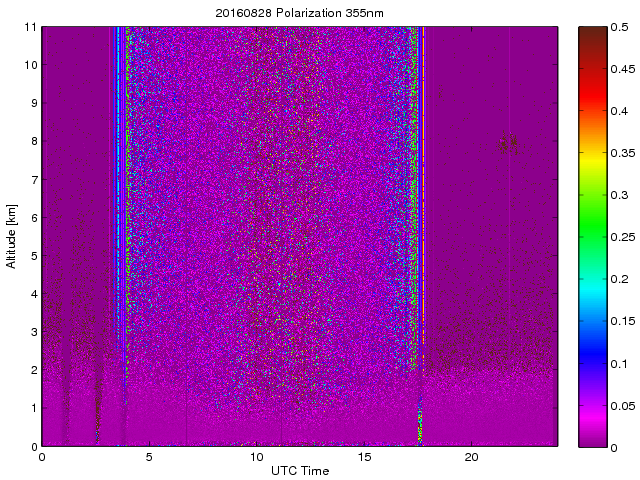Click colorbar tick label 0.45
Image resolution: width=640 pixels, height=480 pixels.
pyautogui.click(x=623, y=69)
